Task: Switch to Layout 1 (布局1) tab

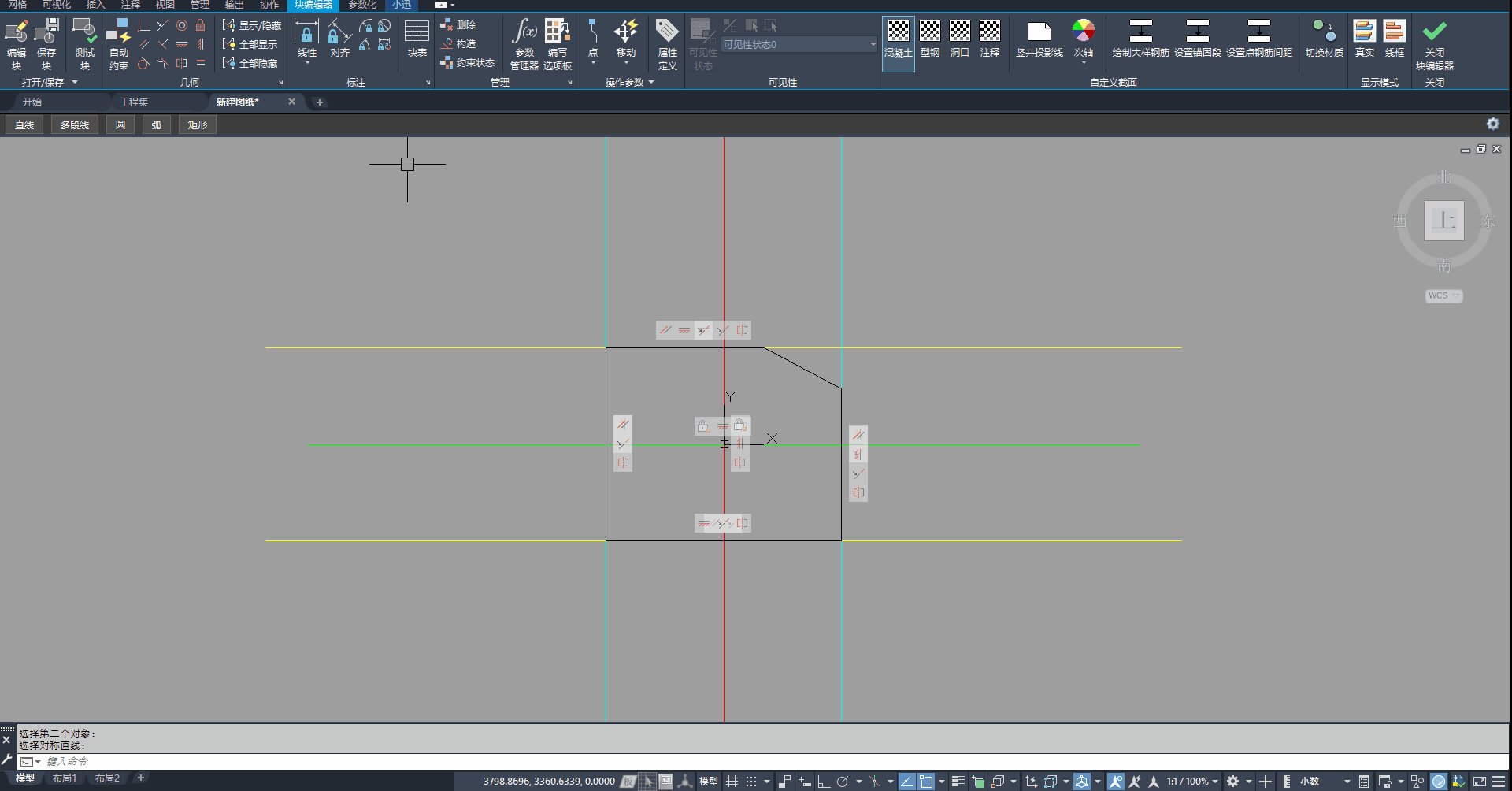Action: 65,778
